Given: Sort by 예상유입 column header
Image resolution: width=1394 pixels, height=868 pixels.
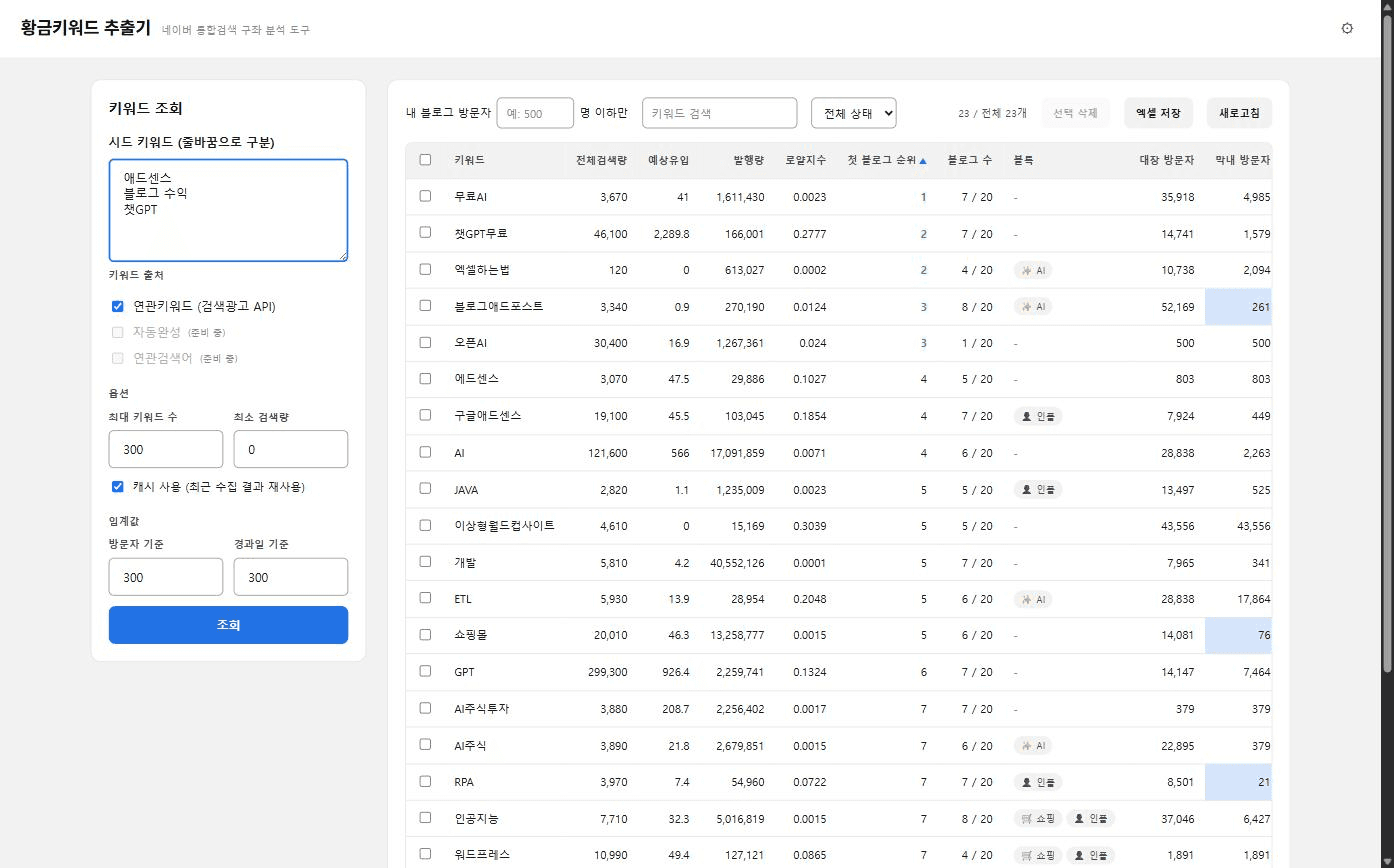Looking at the screenshot, I should [669, 160].
